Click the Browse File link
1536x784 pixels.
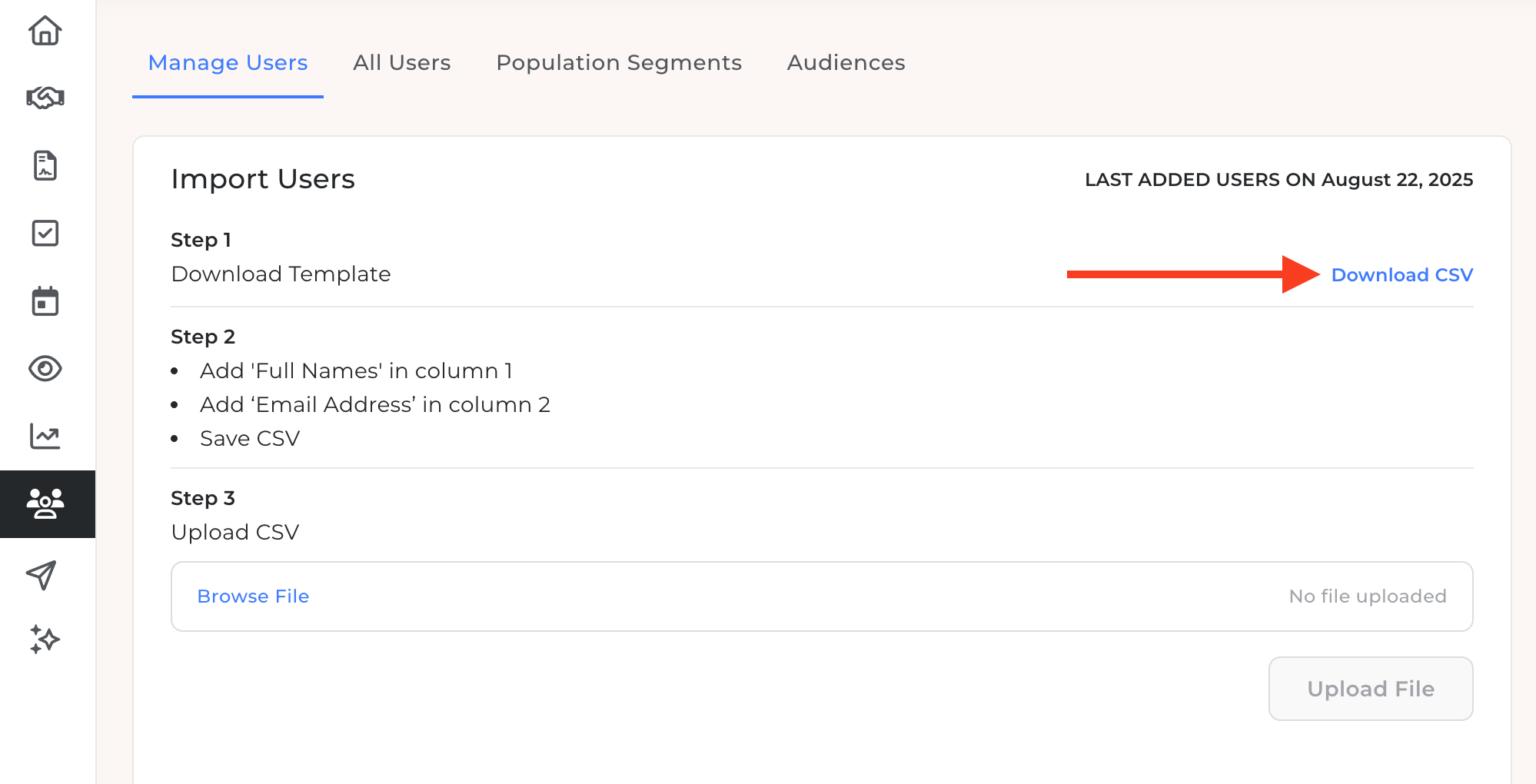click(253, 596)
